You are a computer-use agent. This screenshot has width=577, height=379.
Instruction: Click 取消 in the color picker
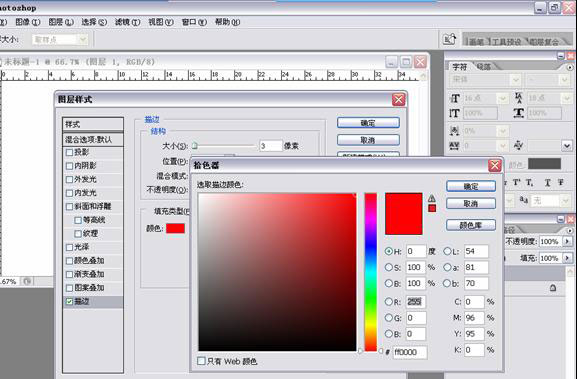[471, 203]
